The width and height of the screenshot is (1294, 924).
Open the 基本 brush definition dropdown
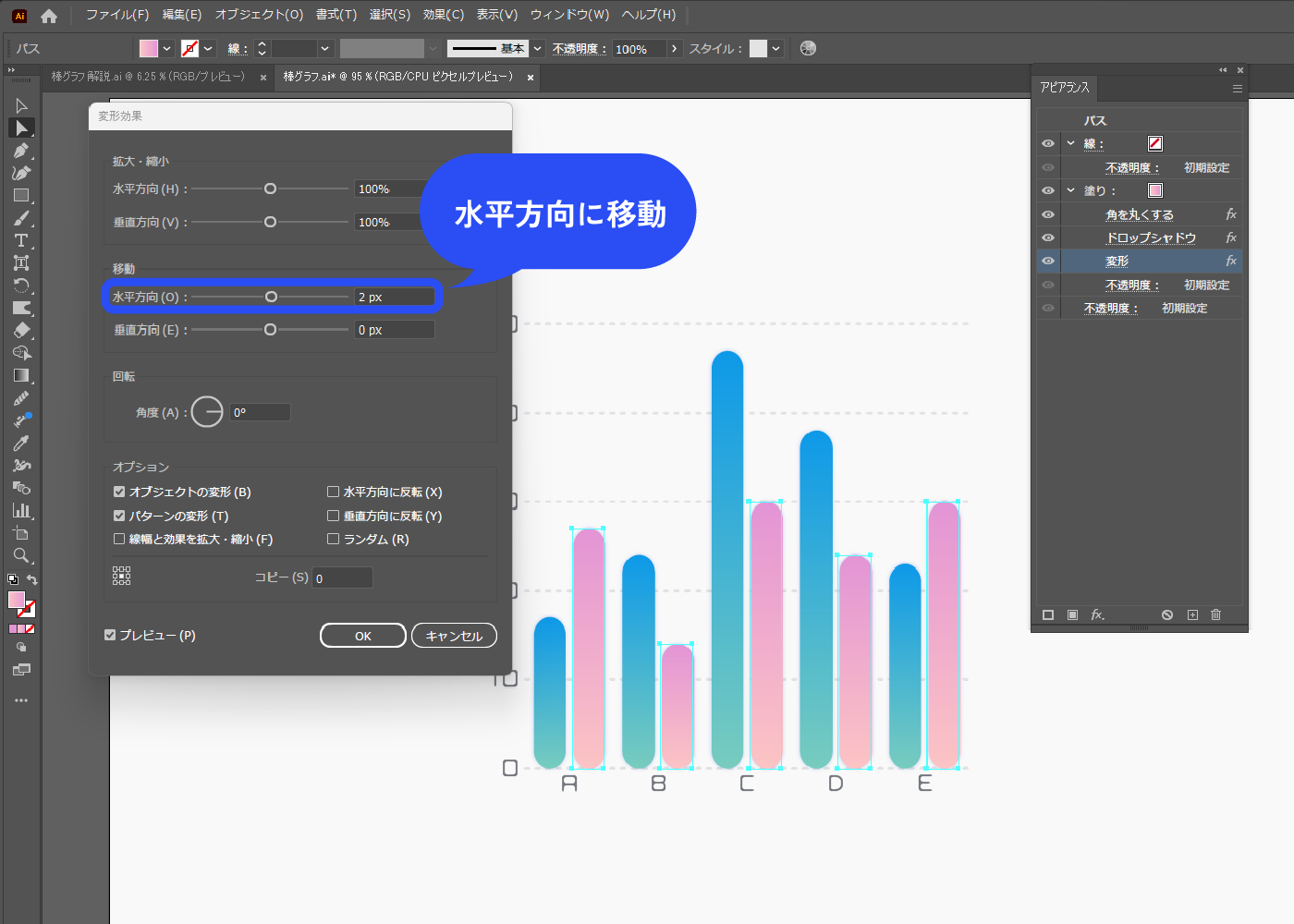click(537, 49)
